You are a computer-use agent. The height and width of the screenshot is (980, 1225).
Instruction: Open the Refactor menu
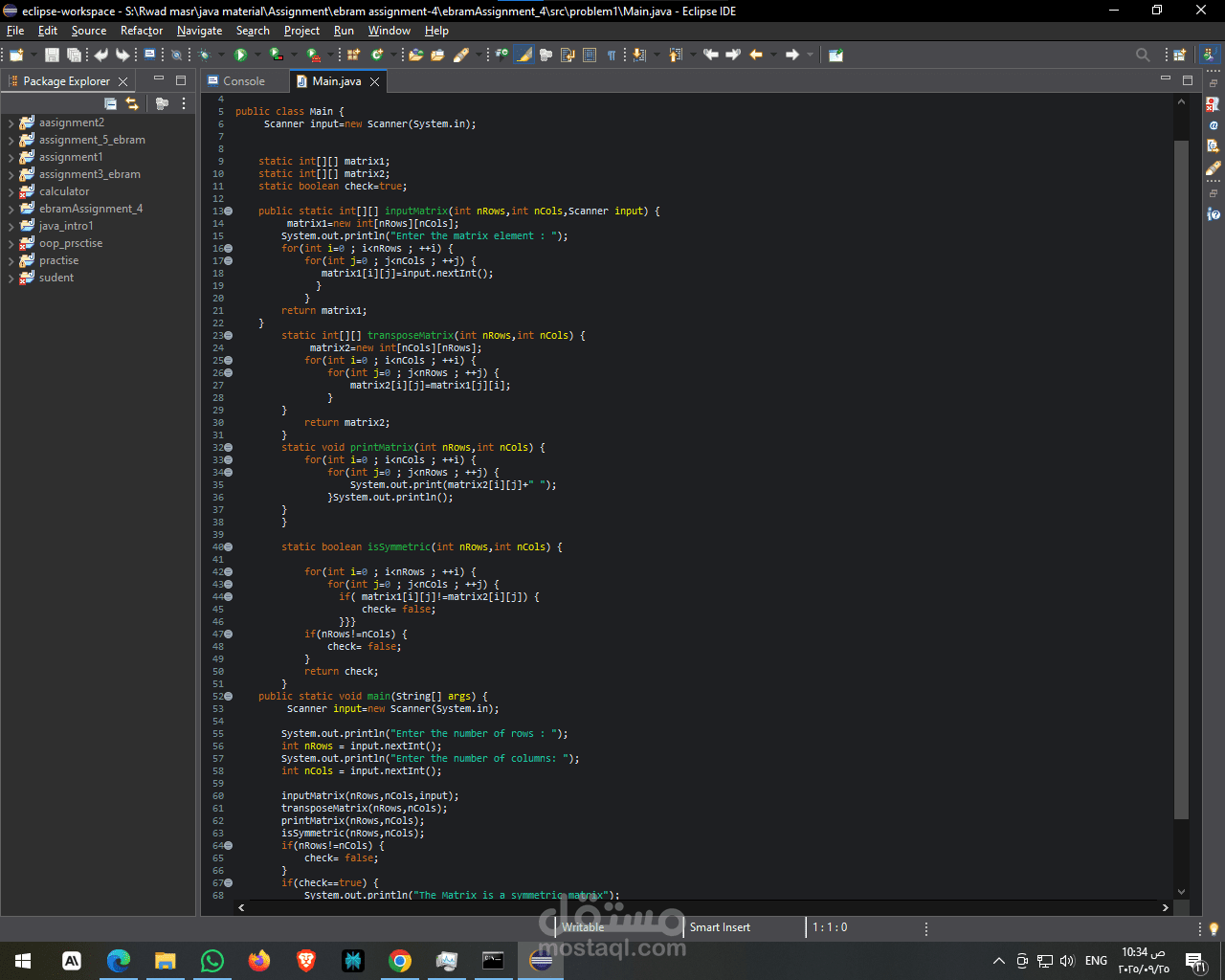coord(142,31)
